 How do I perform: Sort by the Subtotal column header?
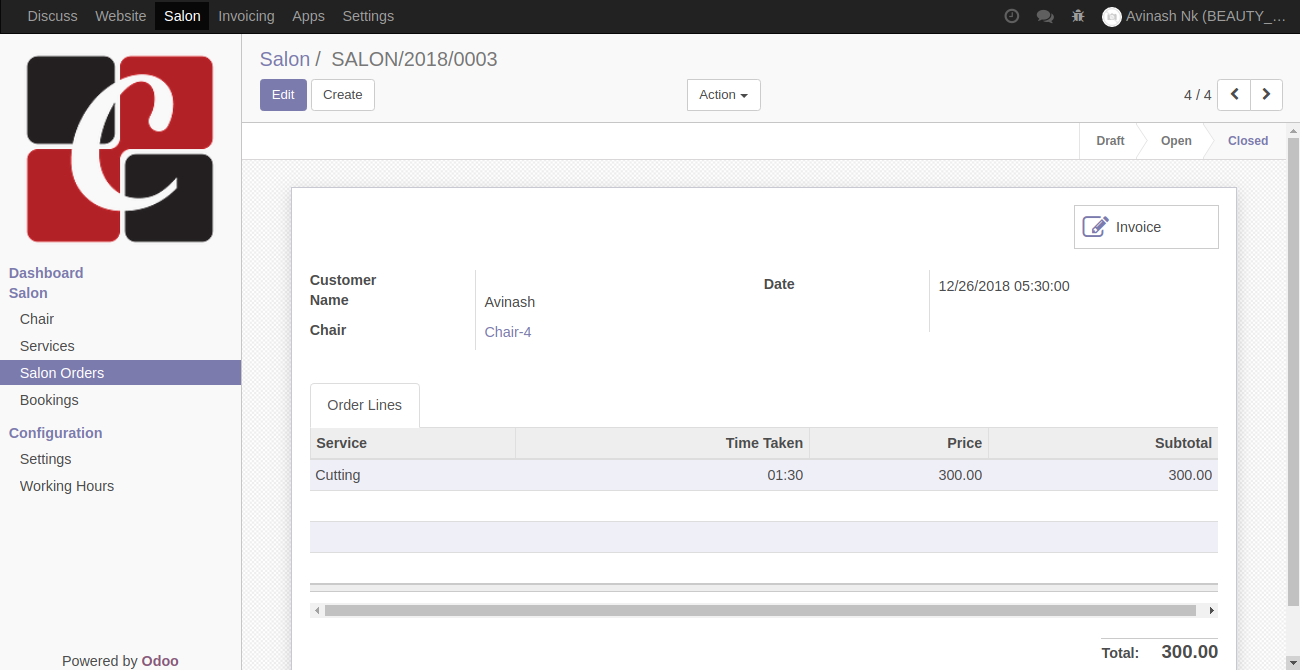tap(1103, 443)
